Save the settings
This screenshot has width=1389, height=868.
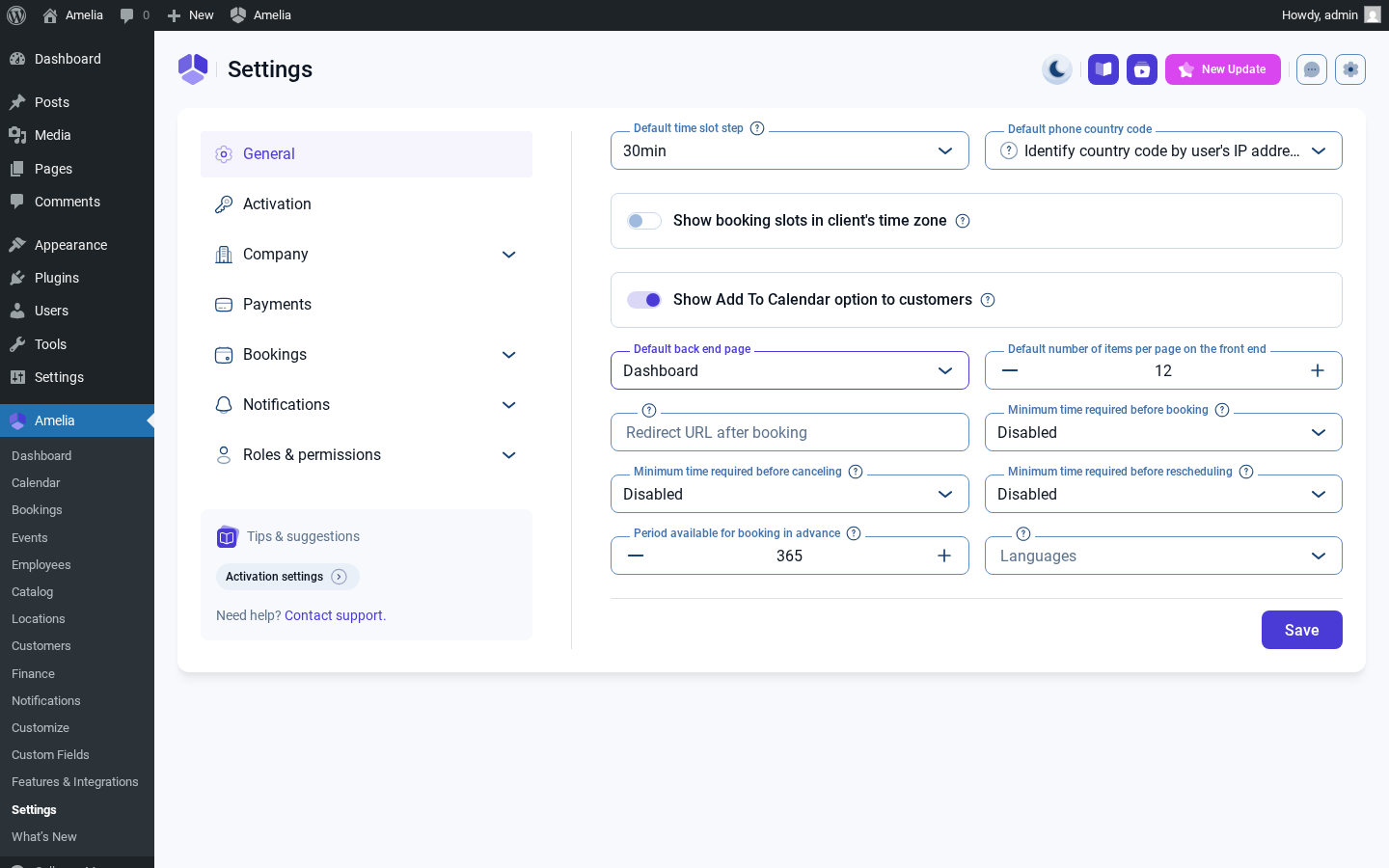pyautogui.click(x=1301, y=630)
